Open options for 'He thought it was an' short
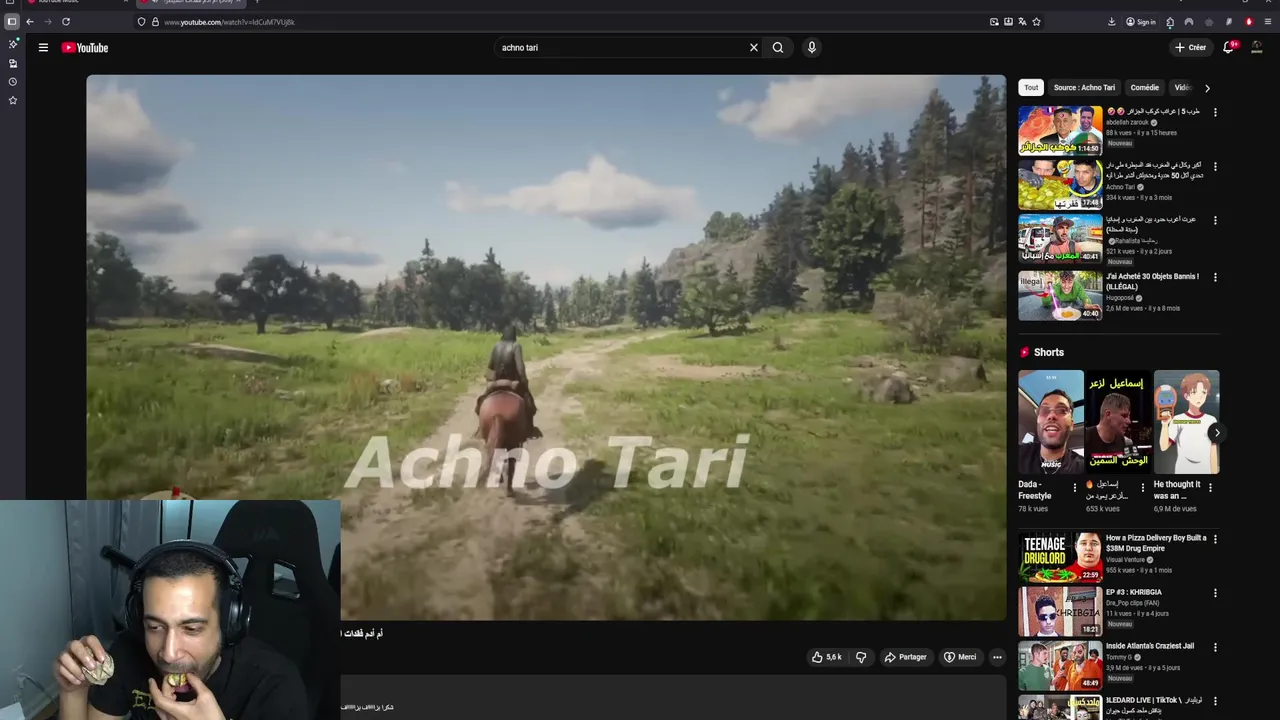This screenshot has width=1280, height=720. [1210, 488]
